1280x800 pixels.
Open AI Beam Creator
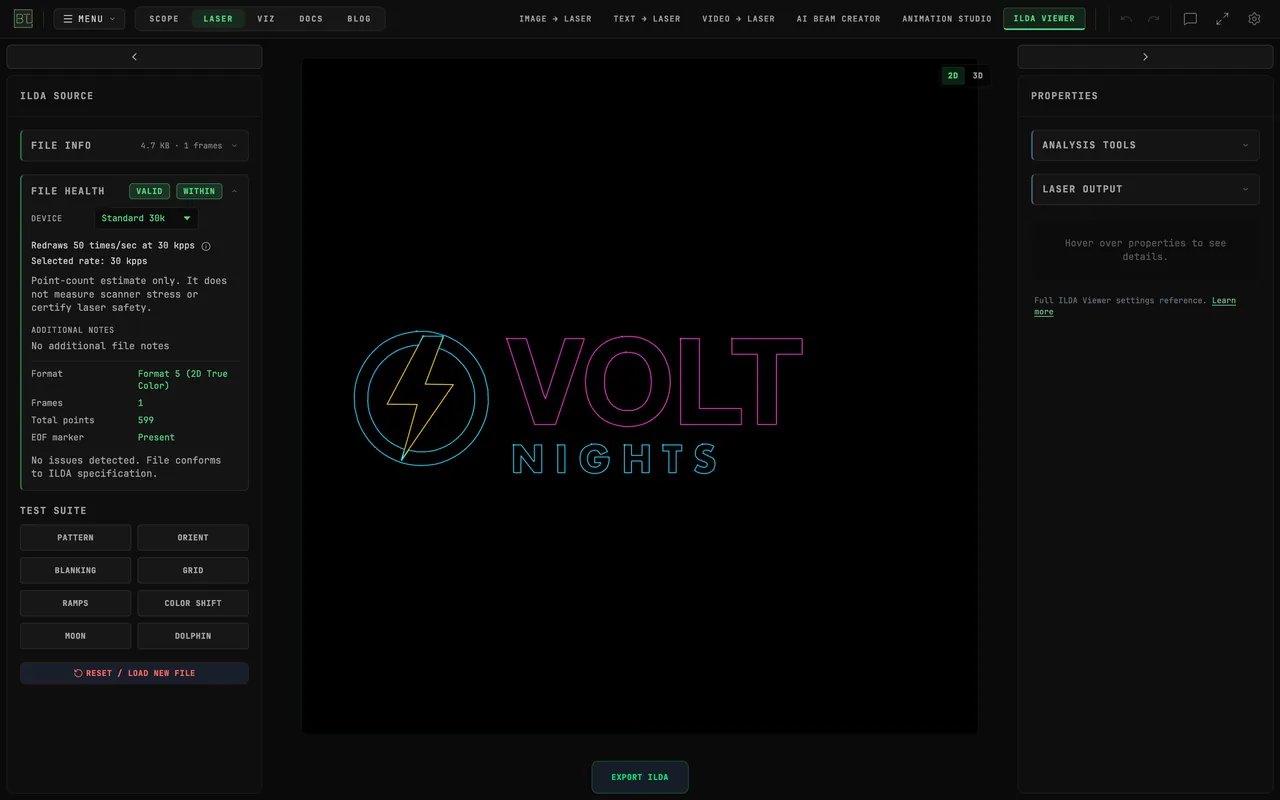point(839,19)
